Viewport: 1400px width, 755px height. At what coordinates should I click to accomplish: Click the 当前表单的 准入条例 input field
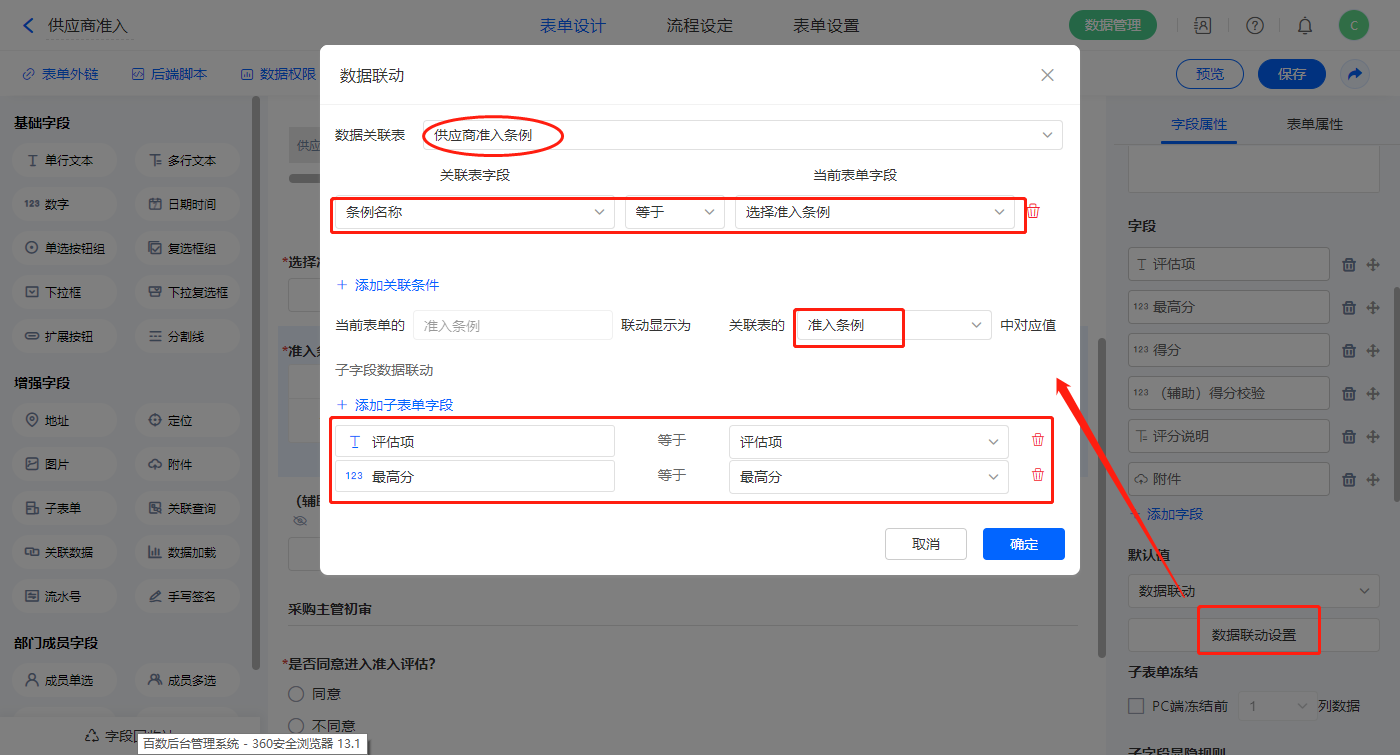(512, 326)
